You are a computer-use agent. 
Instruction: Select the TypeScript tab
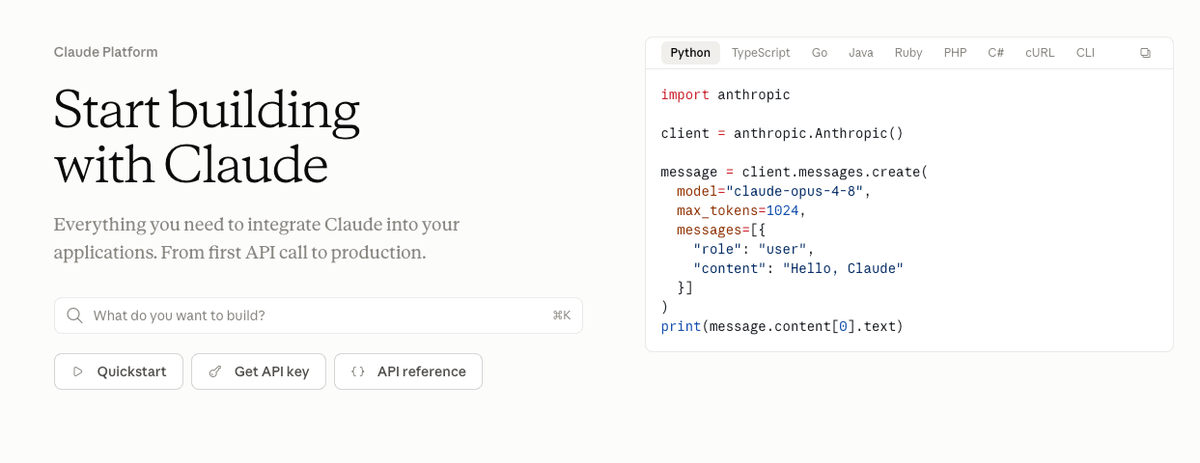tap(761, 53)
